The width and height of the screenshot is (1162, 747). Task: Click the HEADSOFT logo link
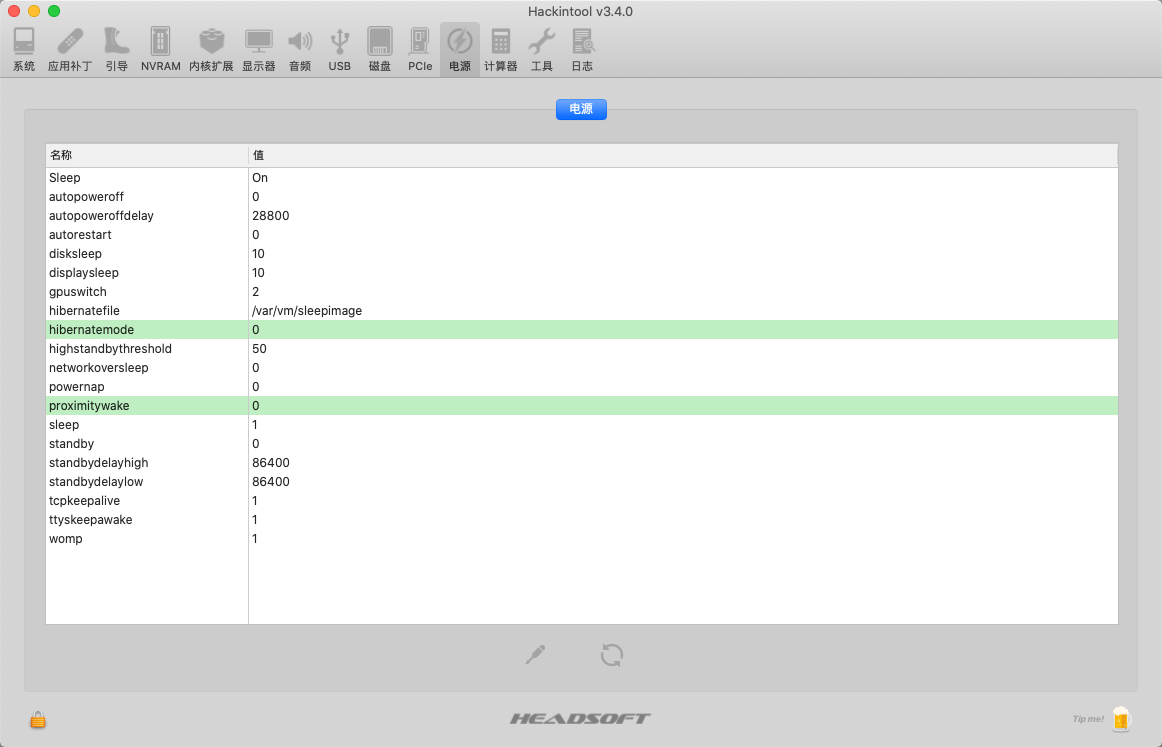pos(580,718)
